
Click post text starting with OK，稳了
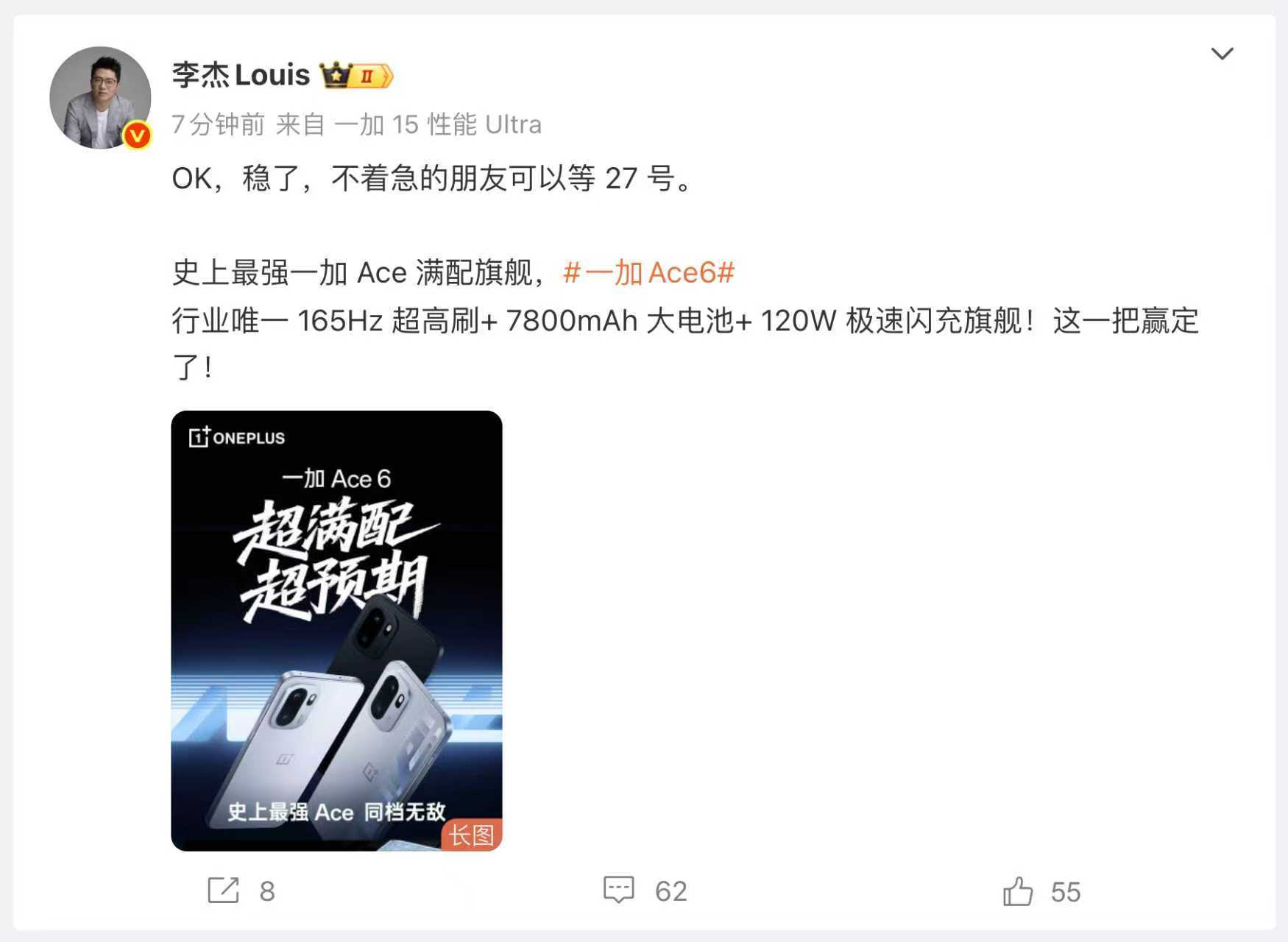coord(434,179)
